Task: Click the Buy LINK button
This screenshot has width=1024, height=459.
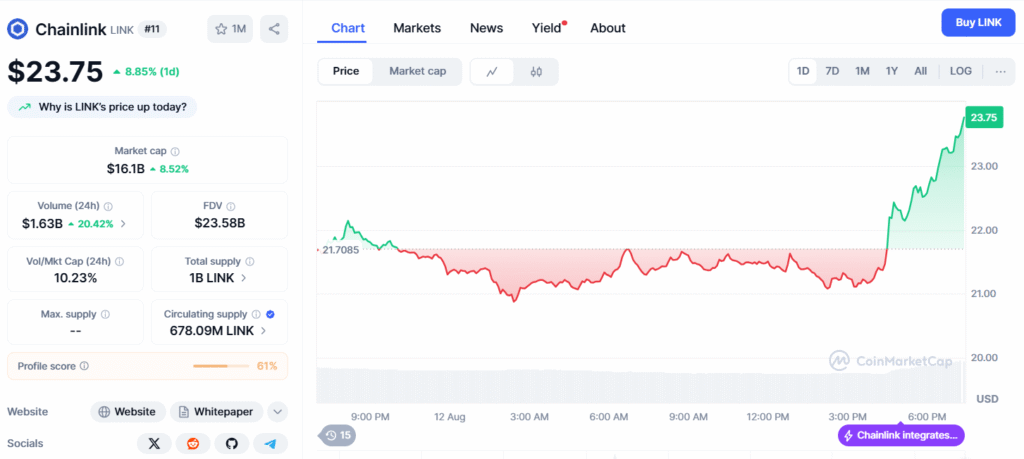Action: 978,23
